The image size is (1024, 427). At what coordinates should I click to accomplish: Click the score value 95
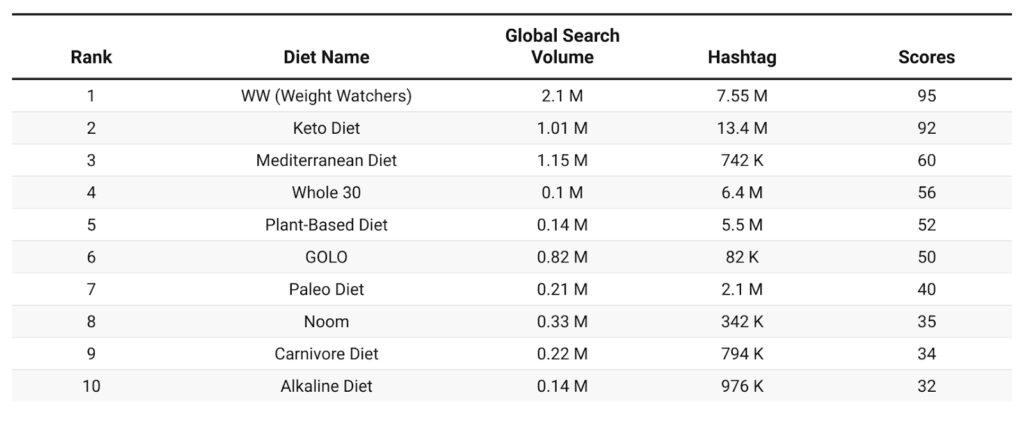pos(926,97)
